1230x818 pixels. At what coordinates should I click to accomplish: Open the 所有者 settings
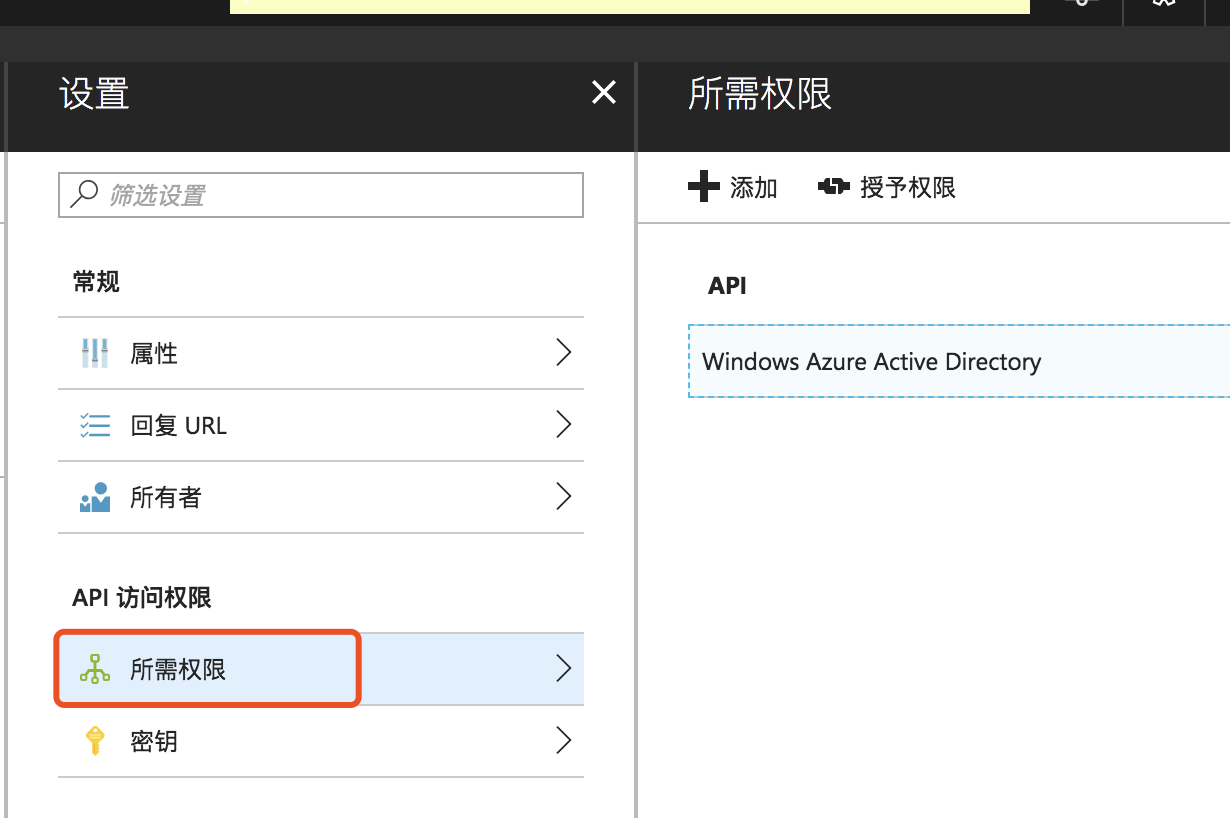click(321, 497)
